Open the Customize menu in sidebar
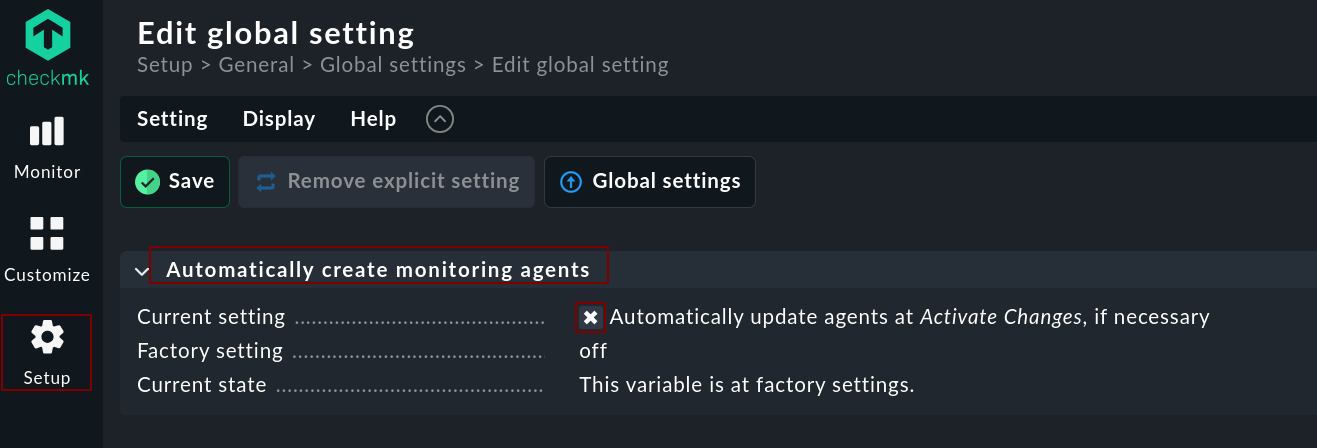The height and width of the screenshot is (448, 1317). 47,248
